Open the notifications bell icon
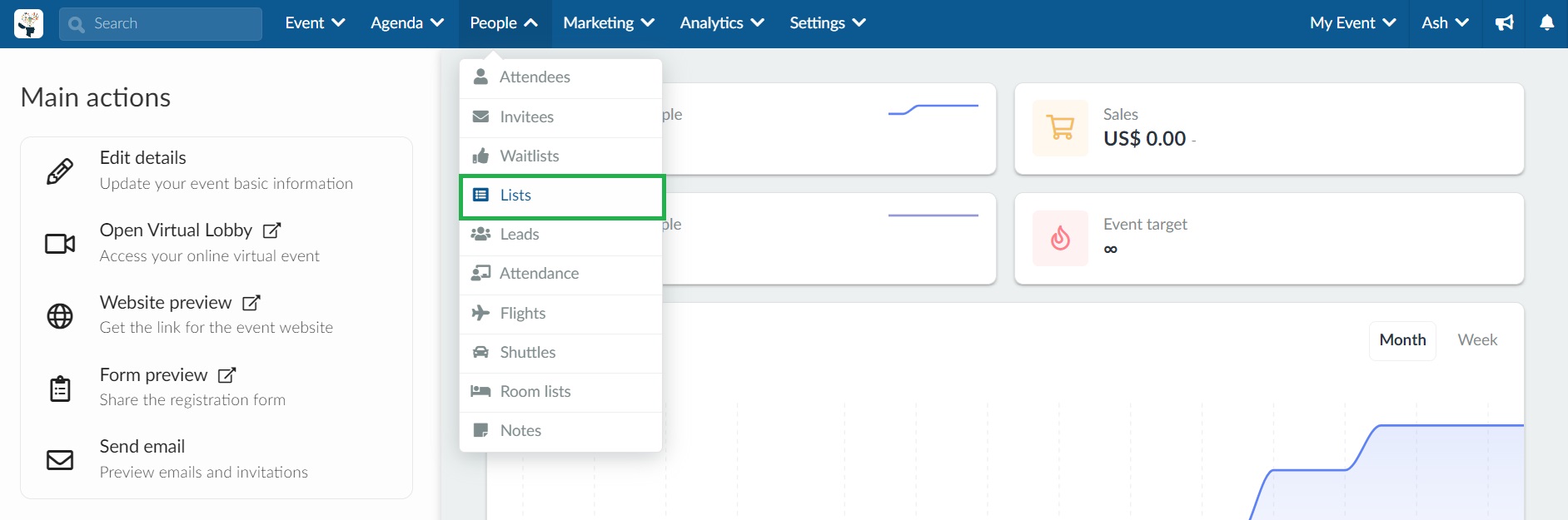This screenshot has width=1568, height=520. point(1546,23)
